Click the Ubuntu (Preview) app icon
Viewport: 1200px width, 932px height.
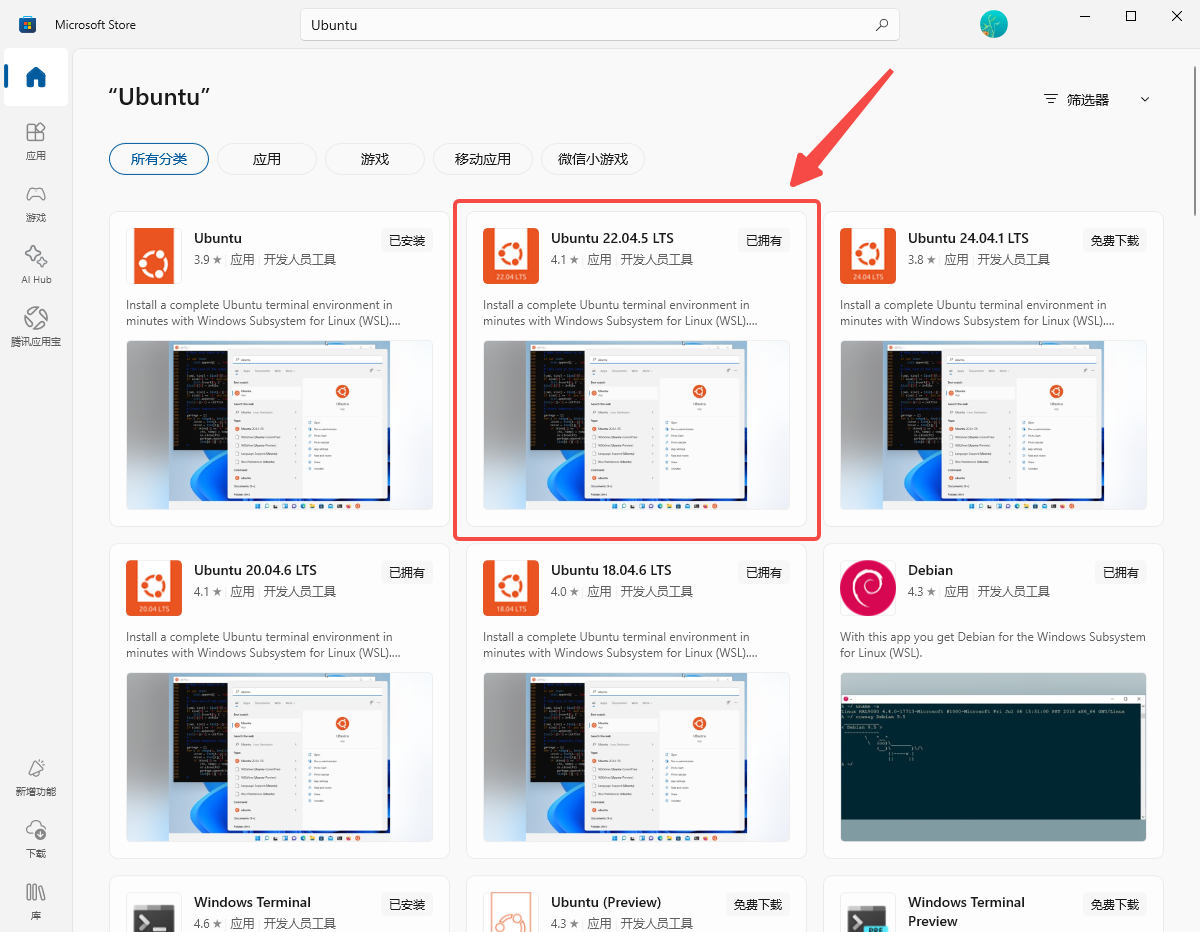(511, 912)
